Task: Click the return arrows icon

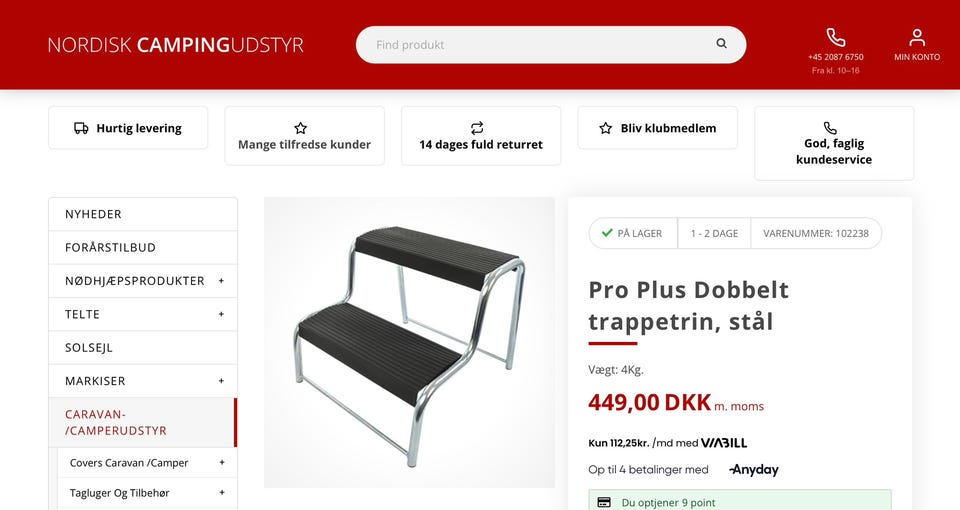Action: [x=477, y=127]
